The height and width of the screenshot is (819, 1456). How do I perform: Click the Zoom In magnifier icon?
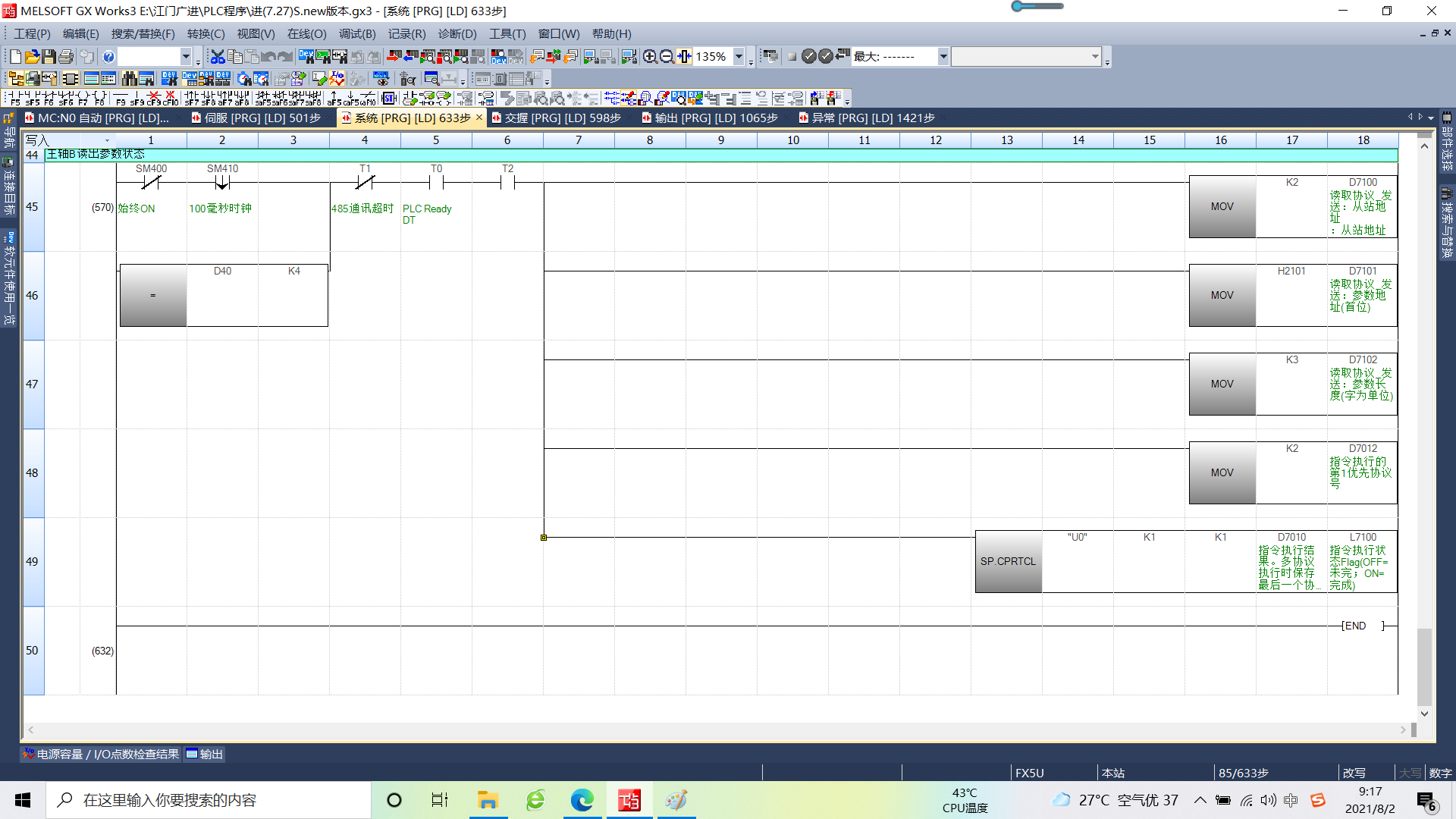[x=650, y=57]
